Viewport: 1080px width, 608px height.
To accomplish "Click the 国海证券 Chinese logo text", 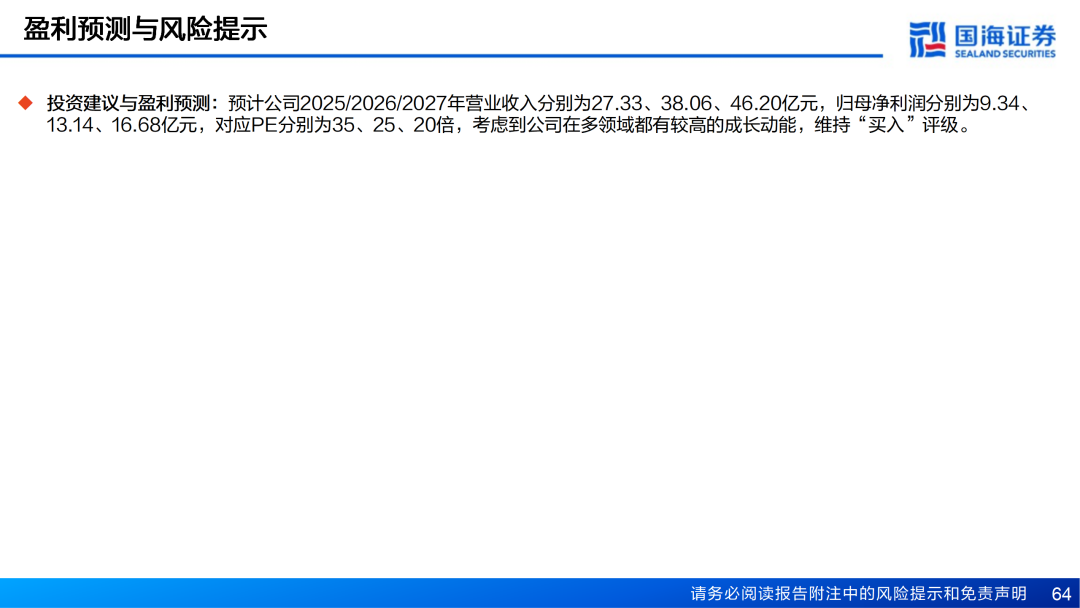I will (x=1004, y=33).
